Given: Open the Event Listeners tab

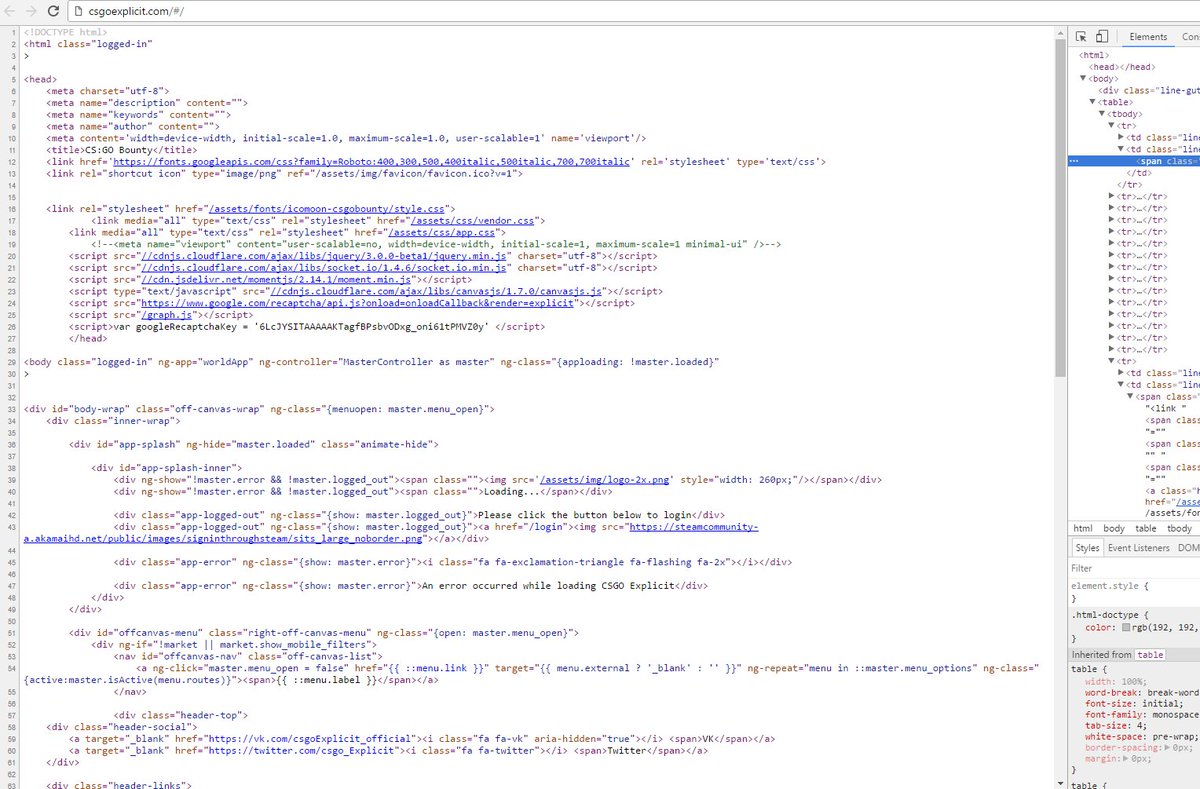Looking at the screenshot, I should pyautogui.click(x=1138, y=548).
